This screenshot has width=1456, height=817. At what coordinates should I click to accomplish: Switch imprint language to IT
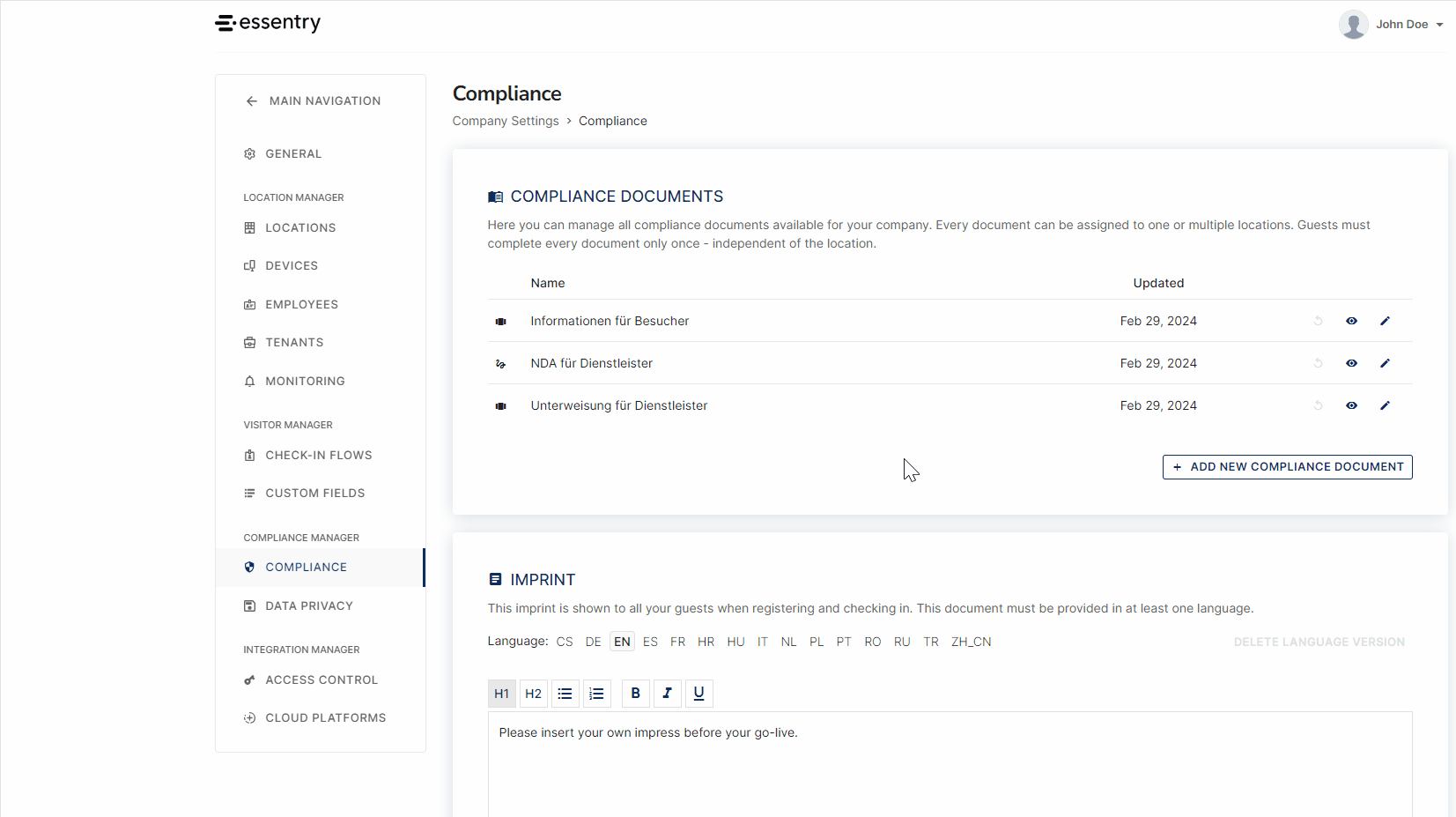763,642
